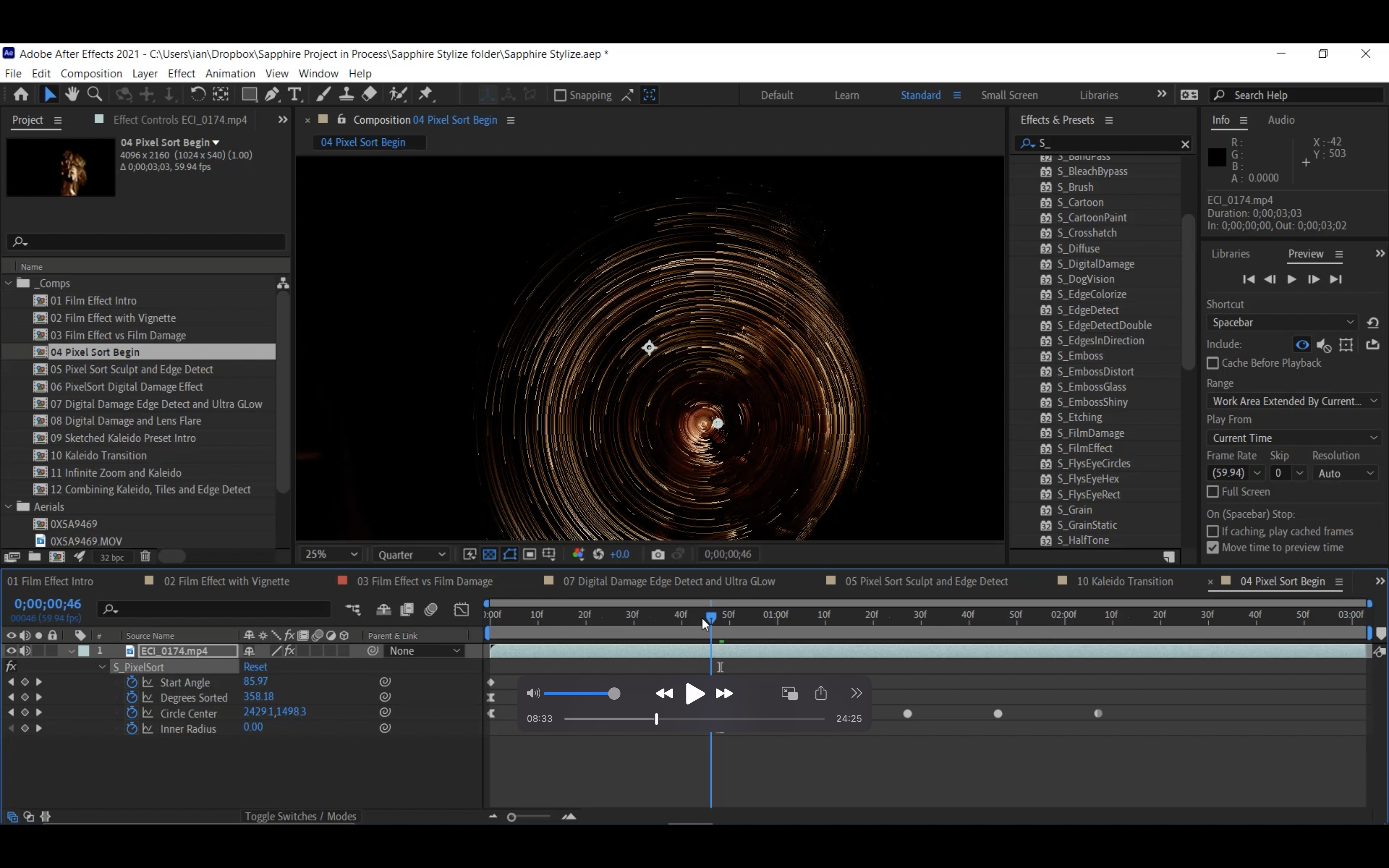Image resolution: width=1389 pixels, height=868 pixels.
Task: Click Reset for S_PixelSort effect
Action: point(255,667)
